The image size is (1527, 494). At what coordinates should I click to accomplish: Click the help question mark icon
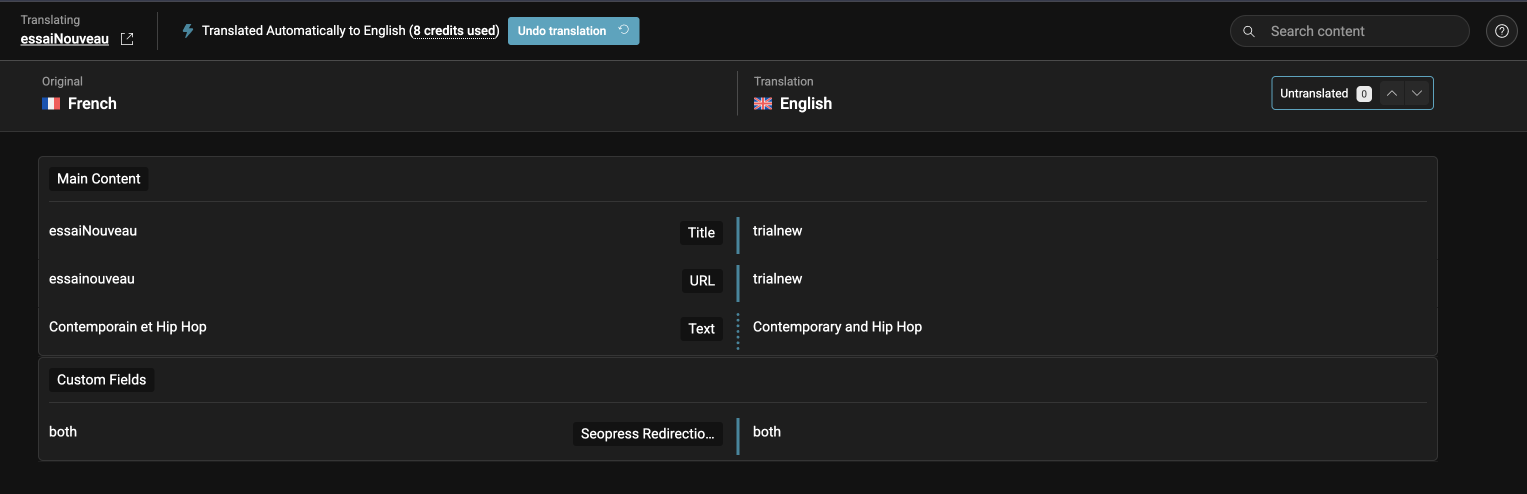pyautogui.click(x=1501, y=31)
